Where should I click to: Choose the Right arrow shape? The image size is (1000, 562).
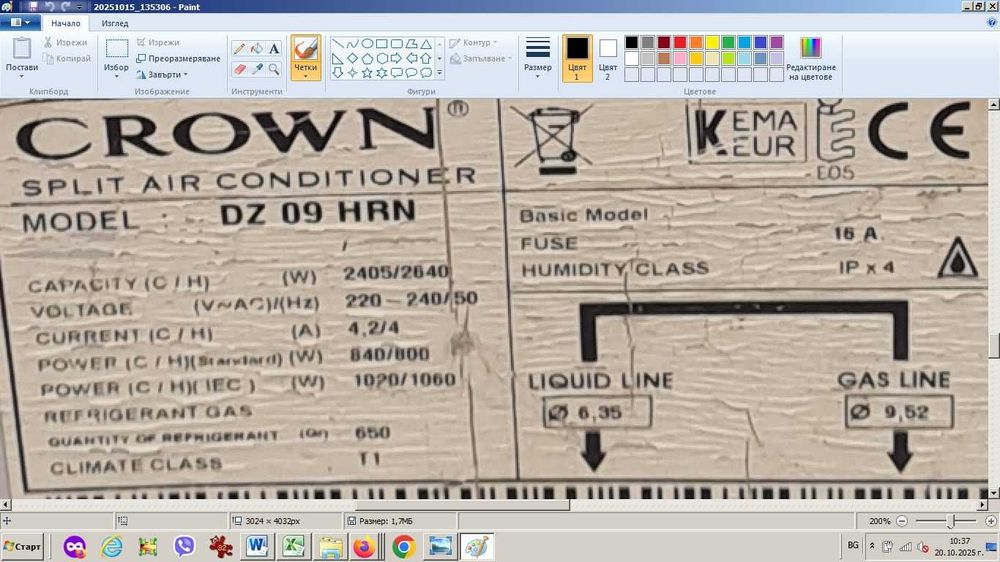pyautogui.click(x=397, y=59)
